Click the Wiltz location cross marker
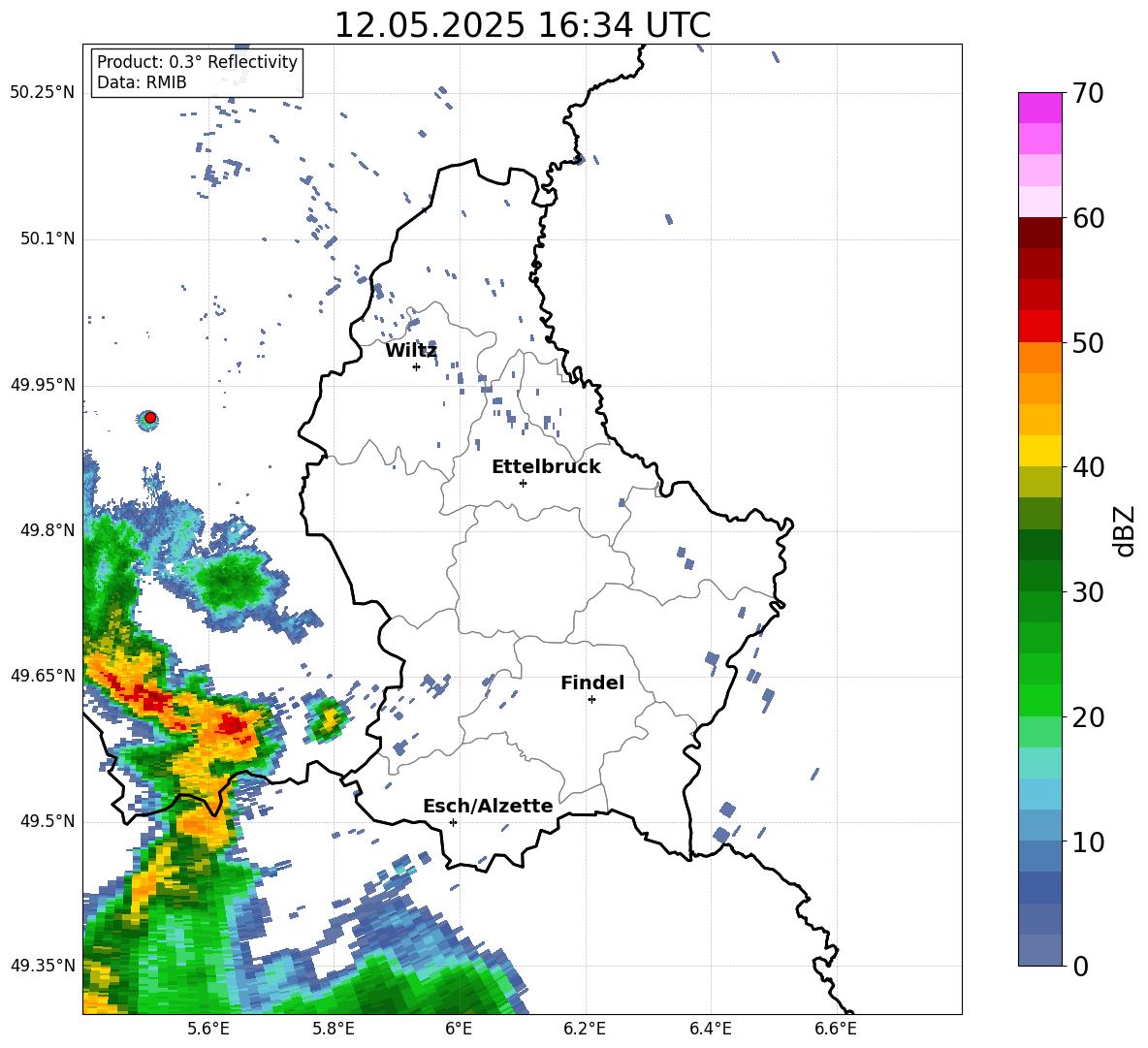Screen dimensions: 1148x1048 pyautogui.click(x=417, y=366)
